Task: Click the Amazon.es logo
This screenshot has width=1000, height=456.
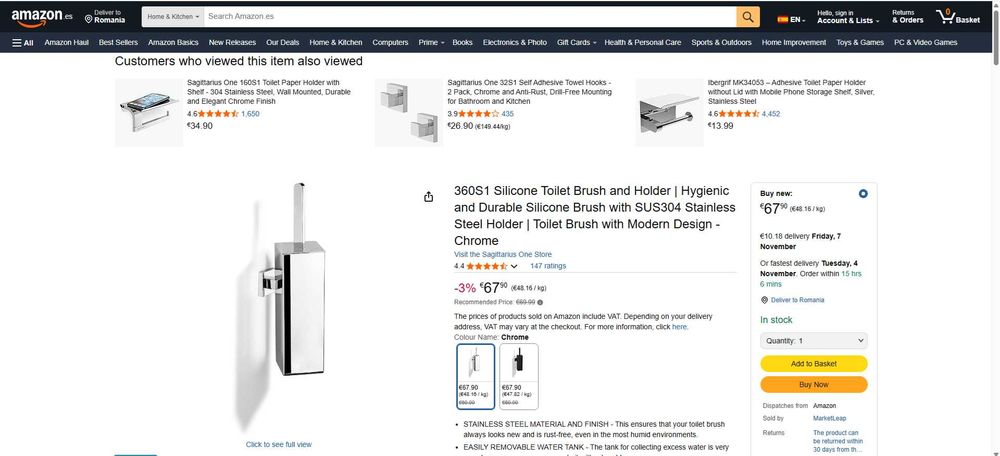Action: (x=43, y=18)
